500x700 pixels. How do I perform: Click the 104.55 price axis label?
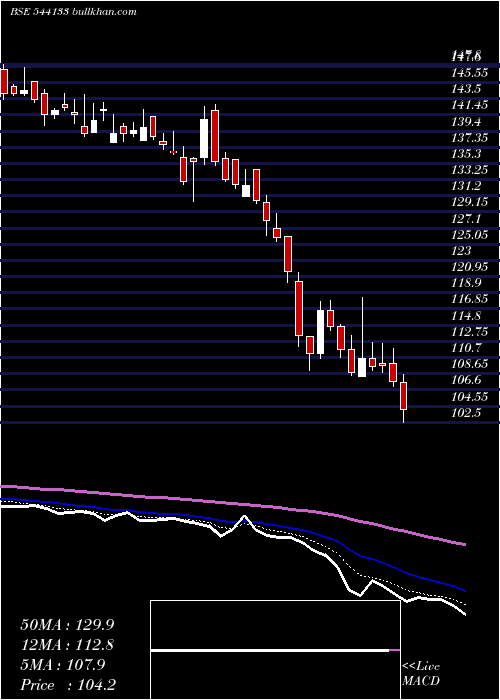[468, 396]
